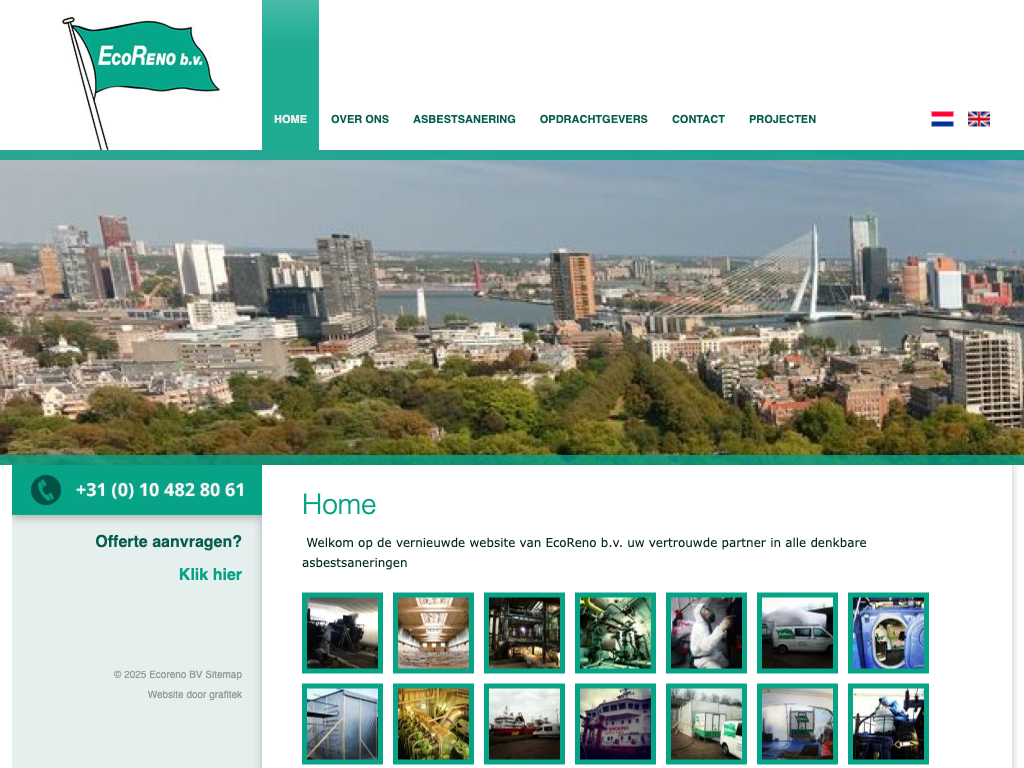Go to ASBESTSANERING page
Image resolution: width=1024 pixels, height=768 pixels.
[464, 119]
